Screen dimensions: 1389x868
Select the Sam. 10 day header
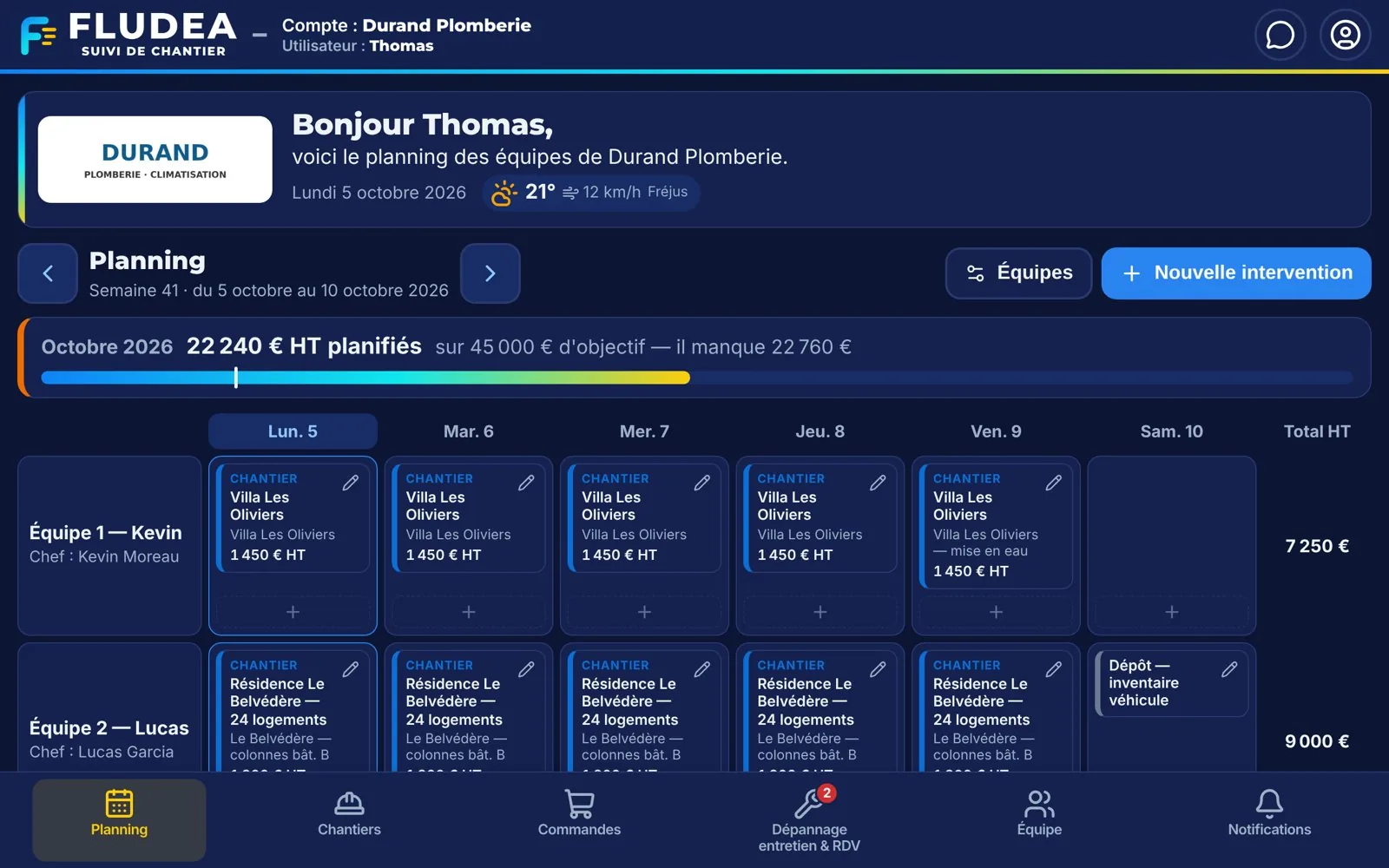(1172, 431)
